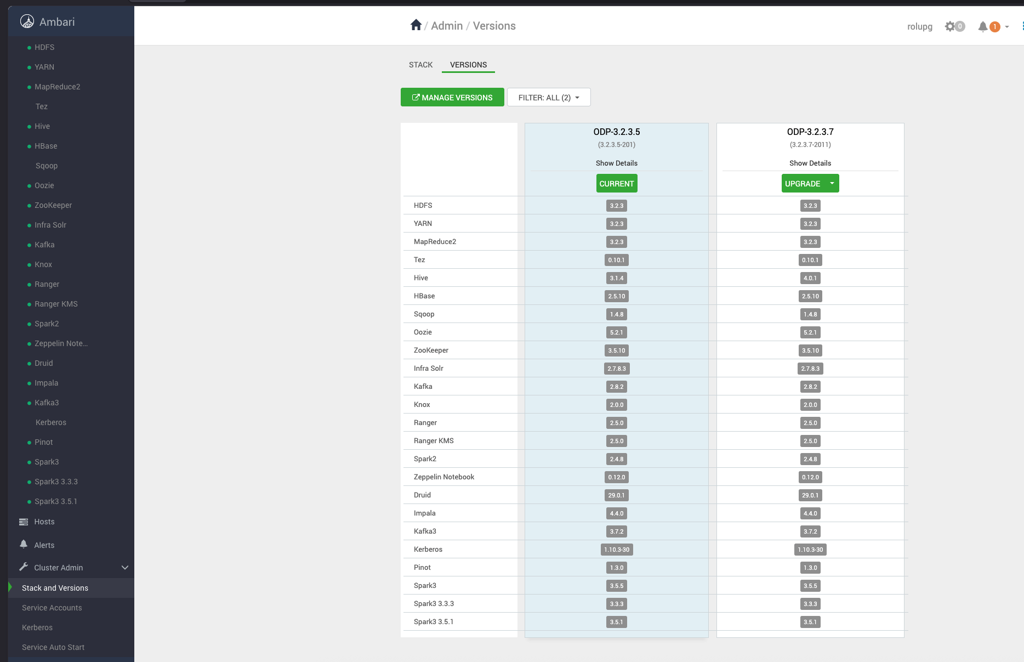Viewport: 1024px width, 662px height.
Task: Click Hive version 4.0.1 badge
Action: tap(810, 278)
